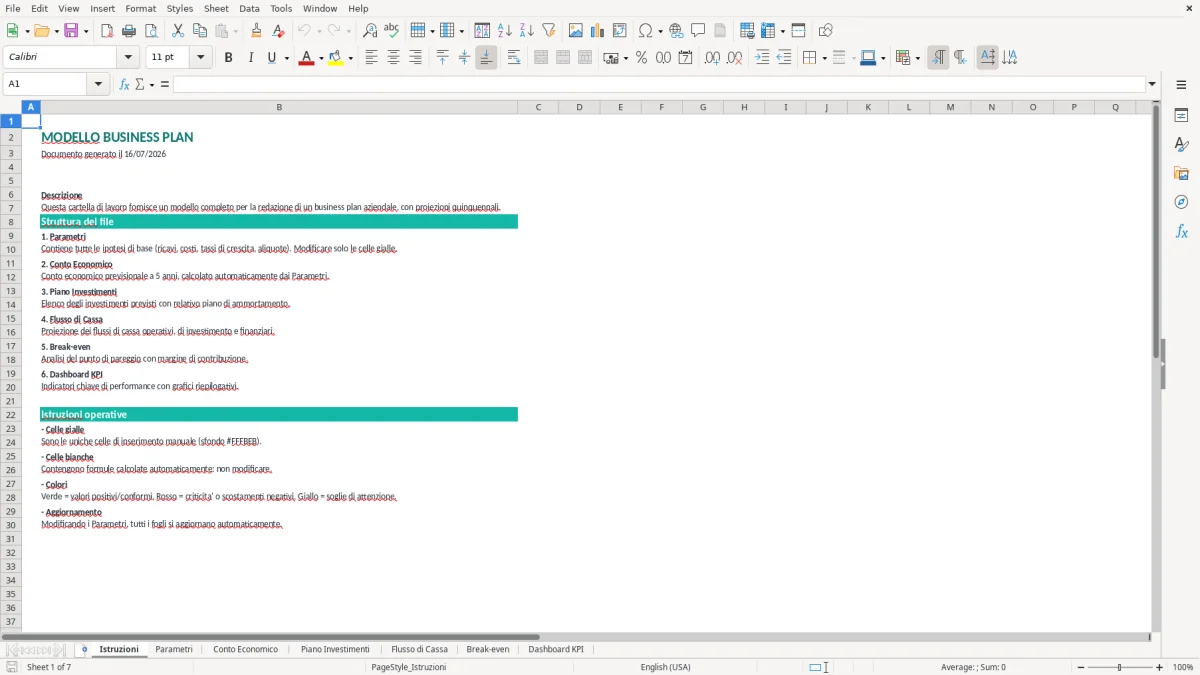Image resolution: width=1200 pixels, height=675 pixels.
Task: Click the PageStyle_Istruzioni status entry
Action: tap(408, 667)
